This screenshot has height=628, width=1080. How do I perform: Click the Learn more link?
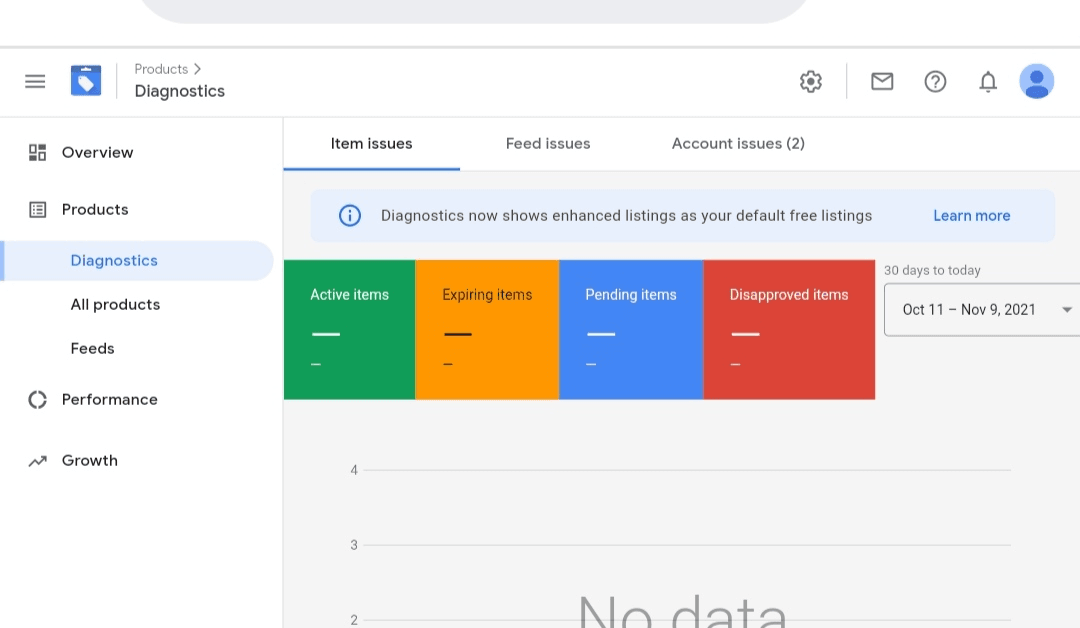(971, 215)
